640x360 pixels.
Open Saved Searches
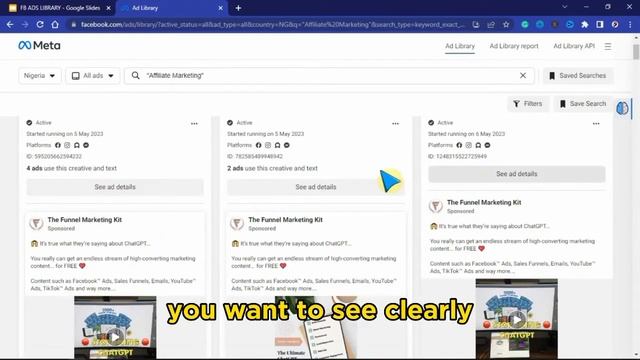click(x=578, y=76)
